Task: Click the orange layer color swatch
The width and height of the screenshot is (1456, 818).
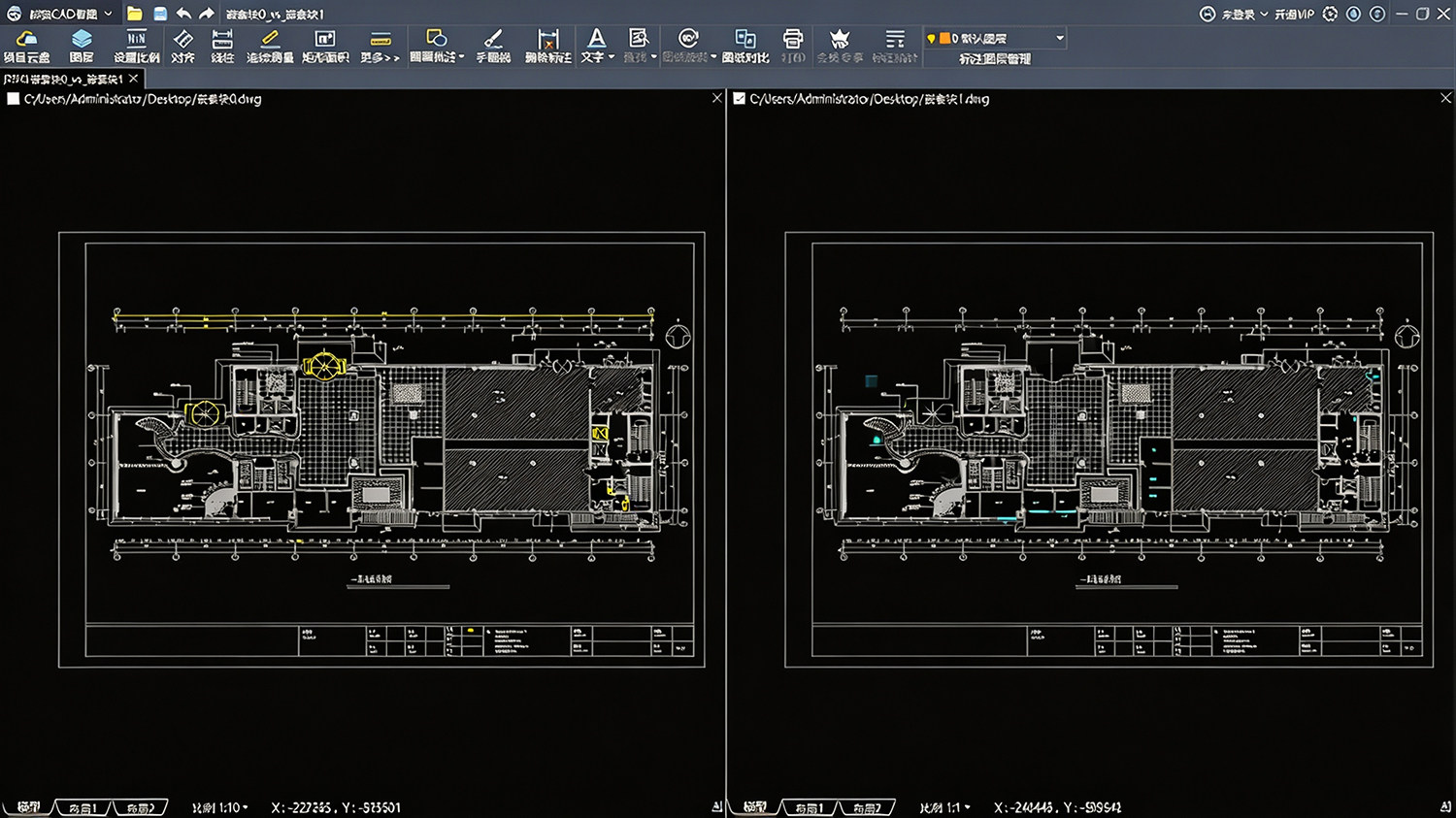Action: click(944, 38)
